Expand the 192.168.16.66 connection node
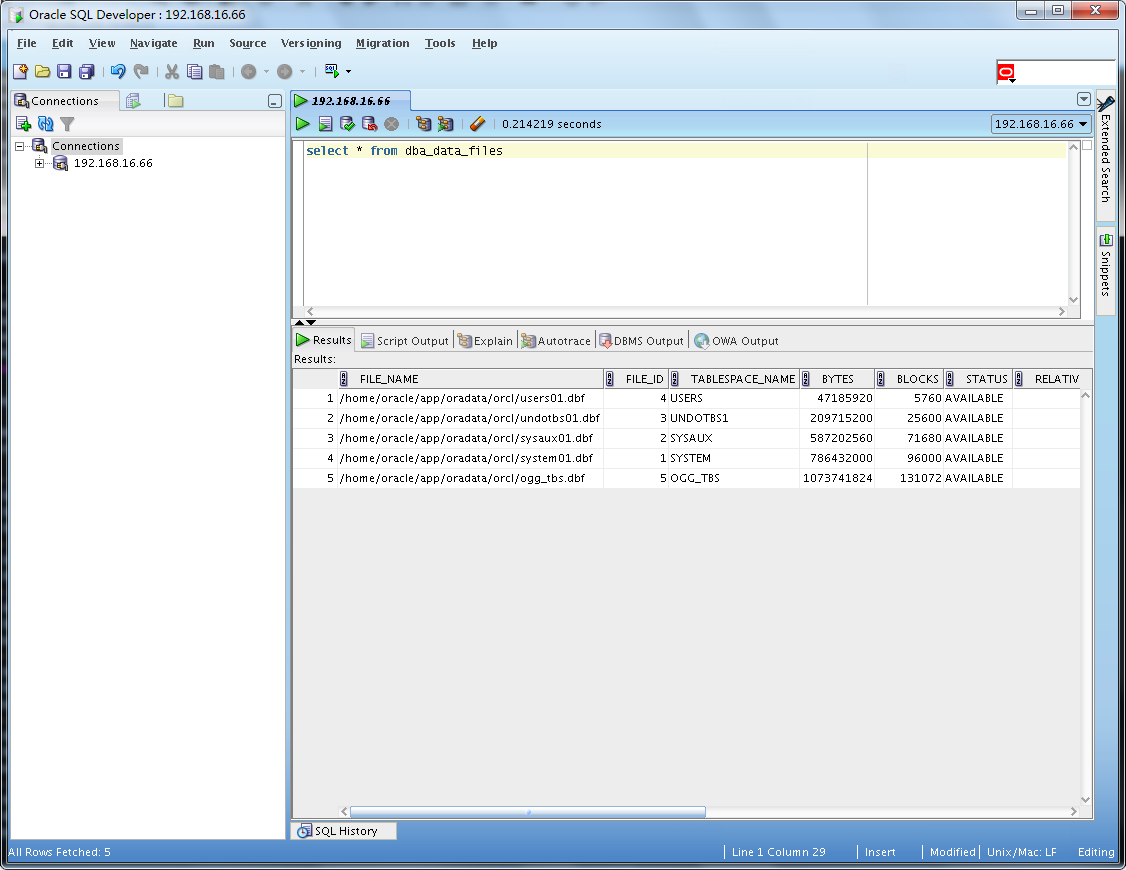Image resolution: width=1126 pixels, height=870 pixels. pyautogui.click(x=39, y=163)
